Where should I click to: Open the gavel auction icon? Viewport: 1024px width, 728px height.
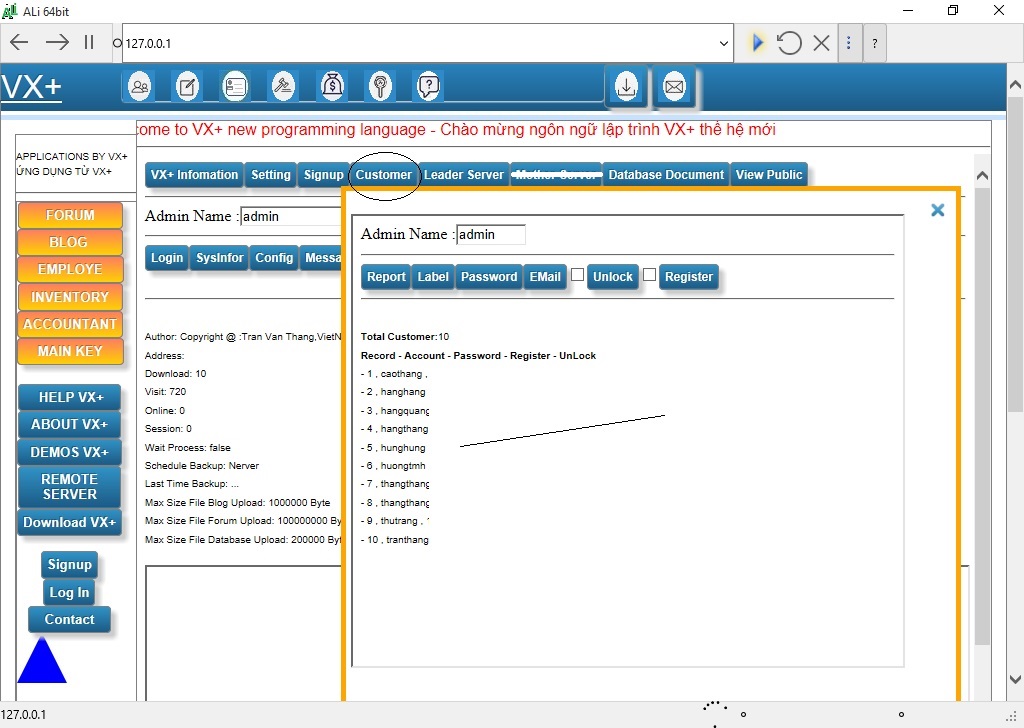[283, 86]
